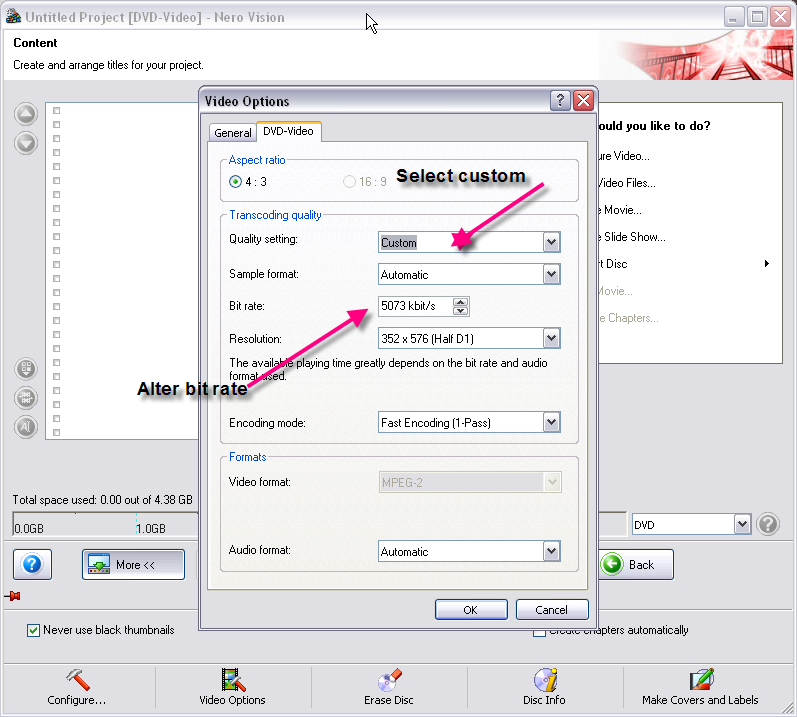Select the DVD-Video tab
Screen dimensions: 797x717
click(x=288, y=131)
